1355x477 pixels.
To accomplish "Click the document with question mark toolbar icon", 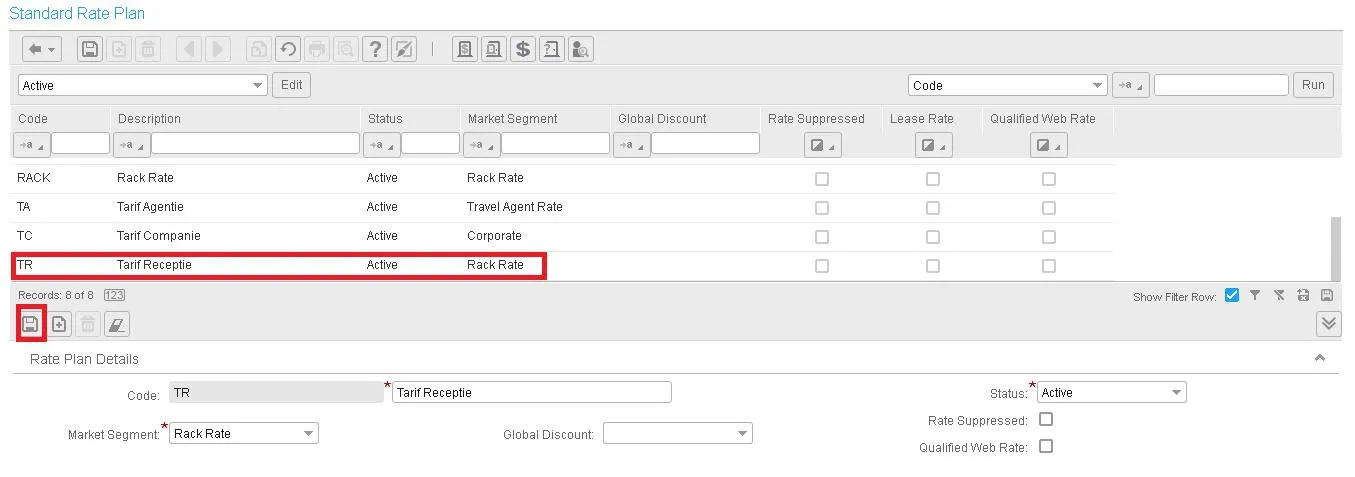I will tap(551, 49).
